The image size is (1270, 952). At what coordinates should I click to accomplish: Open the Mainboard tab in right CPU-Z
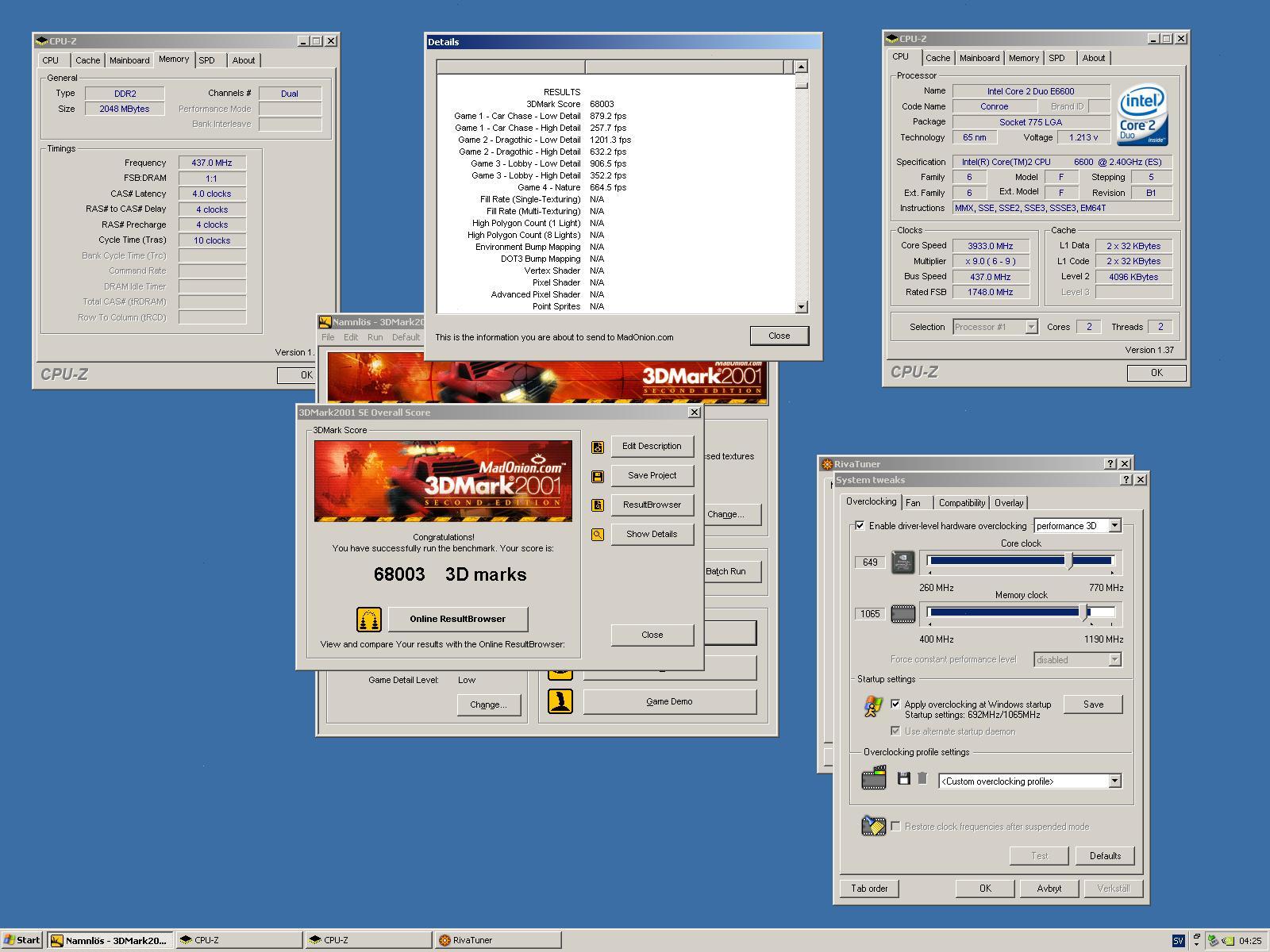tap(979, 58)
